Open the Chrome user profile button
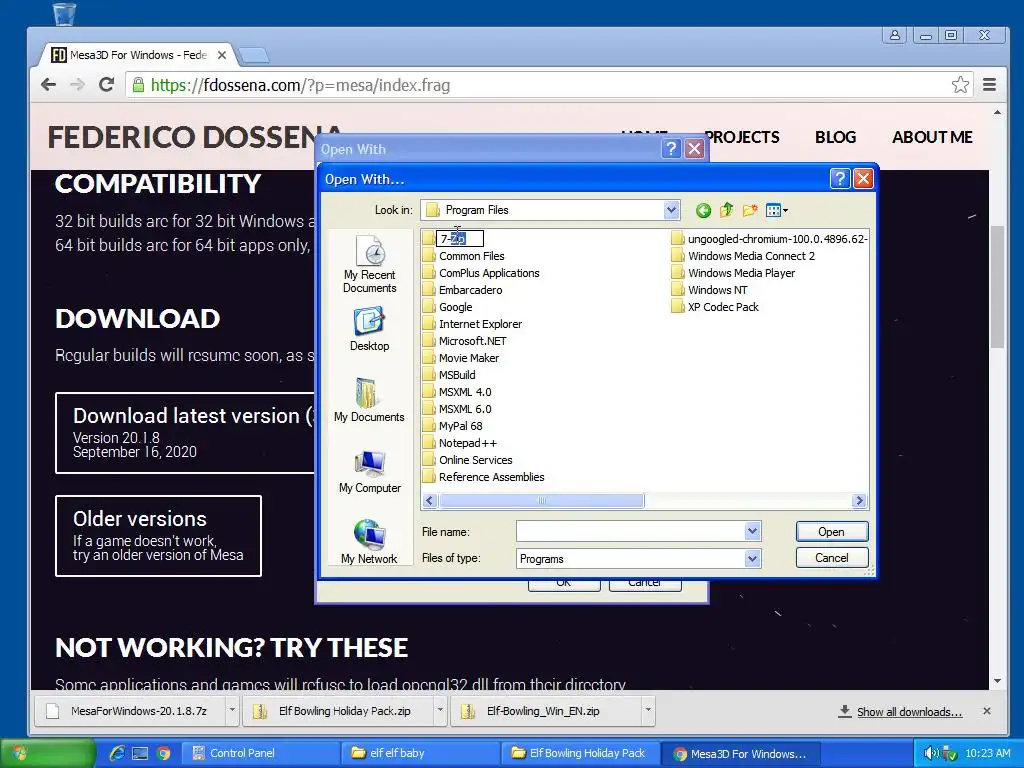 pyautogui.click(x=895, y=35)
